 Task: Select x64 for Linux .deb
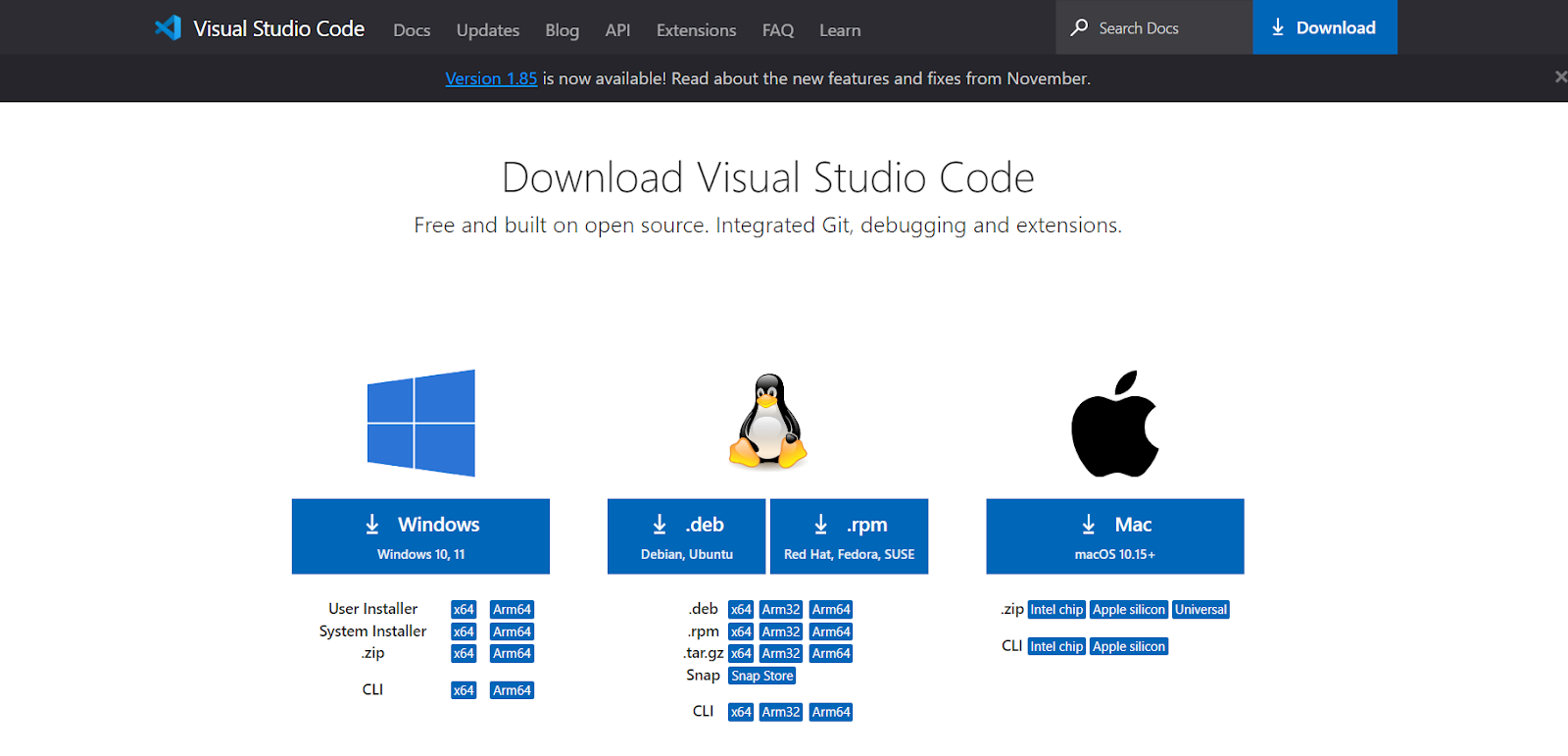(741, 610)
